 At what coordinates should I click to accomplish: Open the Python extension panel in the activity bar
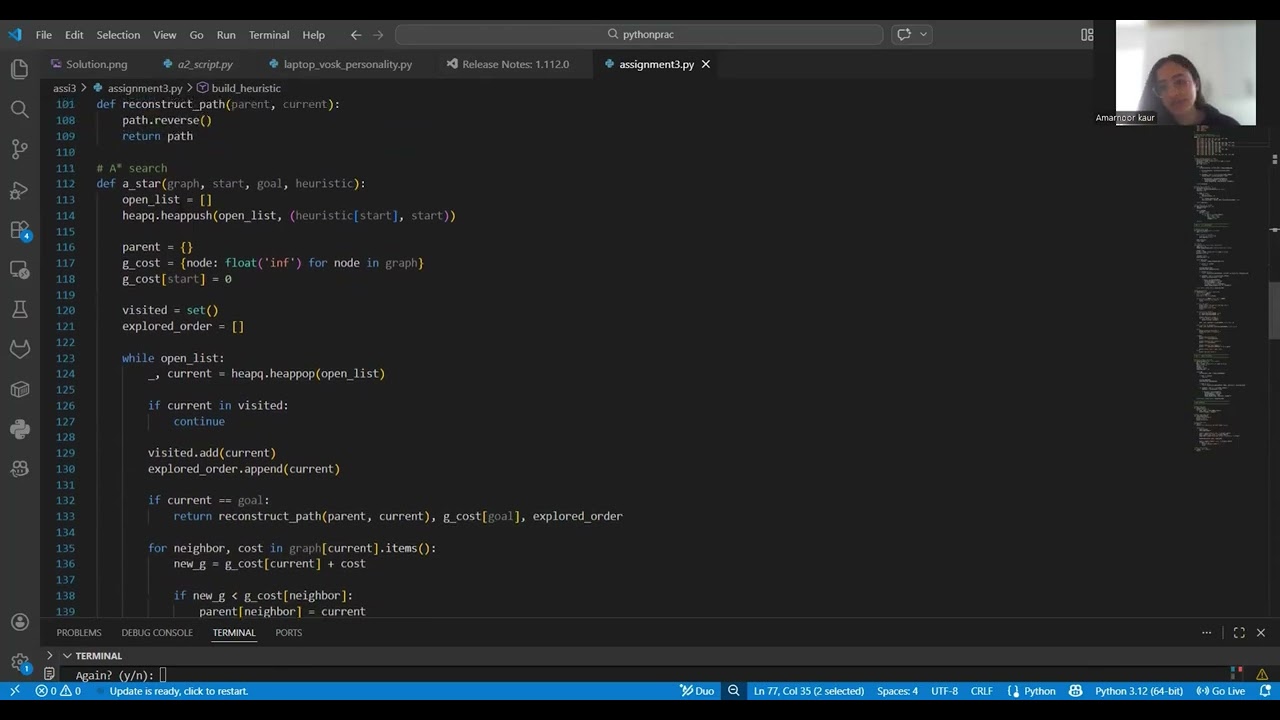pos(19,429)
